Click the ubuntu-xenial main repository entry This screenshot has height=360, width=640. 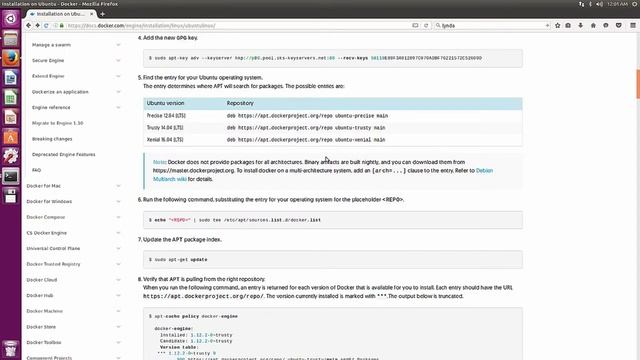(x=306, y=140)
